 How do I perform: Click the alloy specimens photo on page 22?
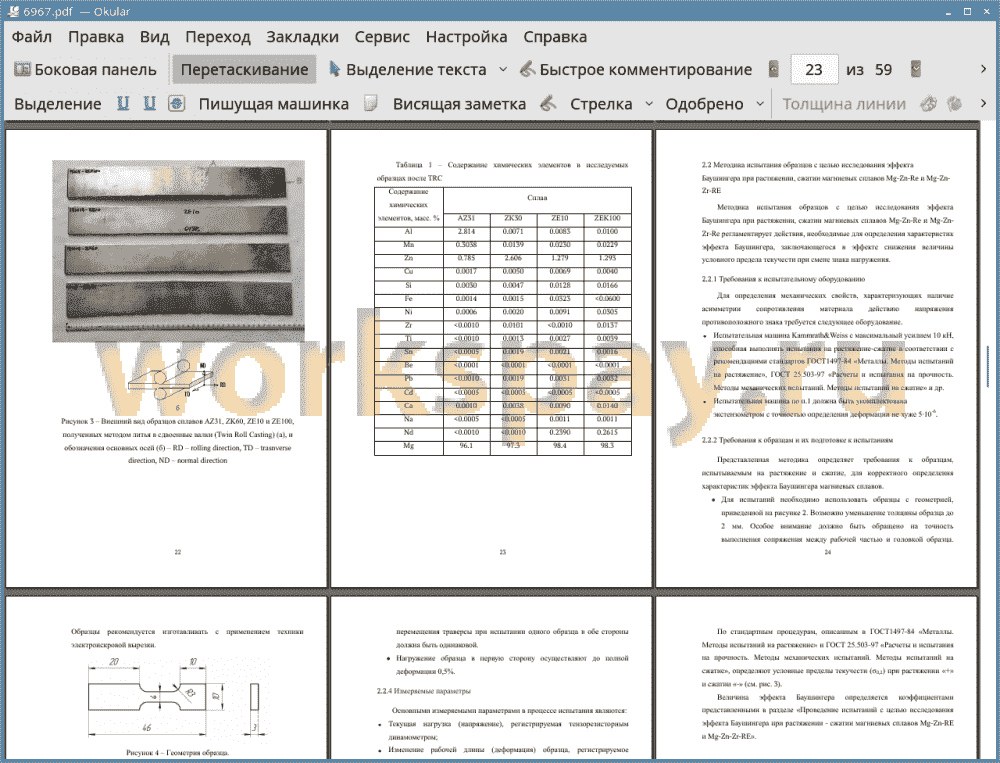178,251
